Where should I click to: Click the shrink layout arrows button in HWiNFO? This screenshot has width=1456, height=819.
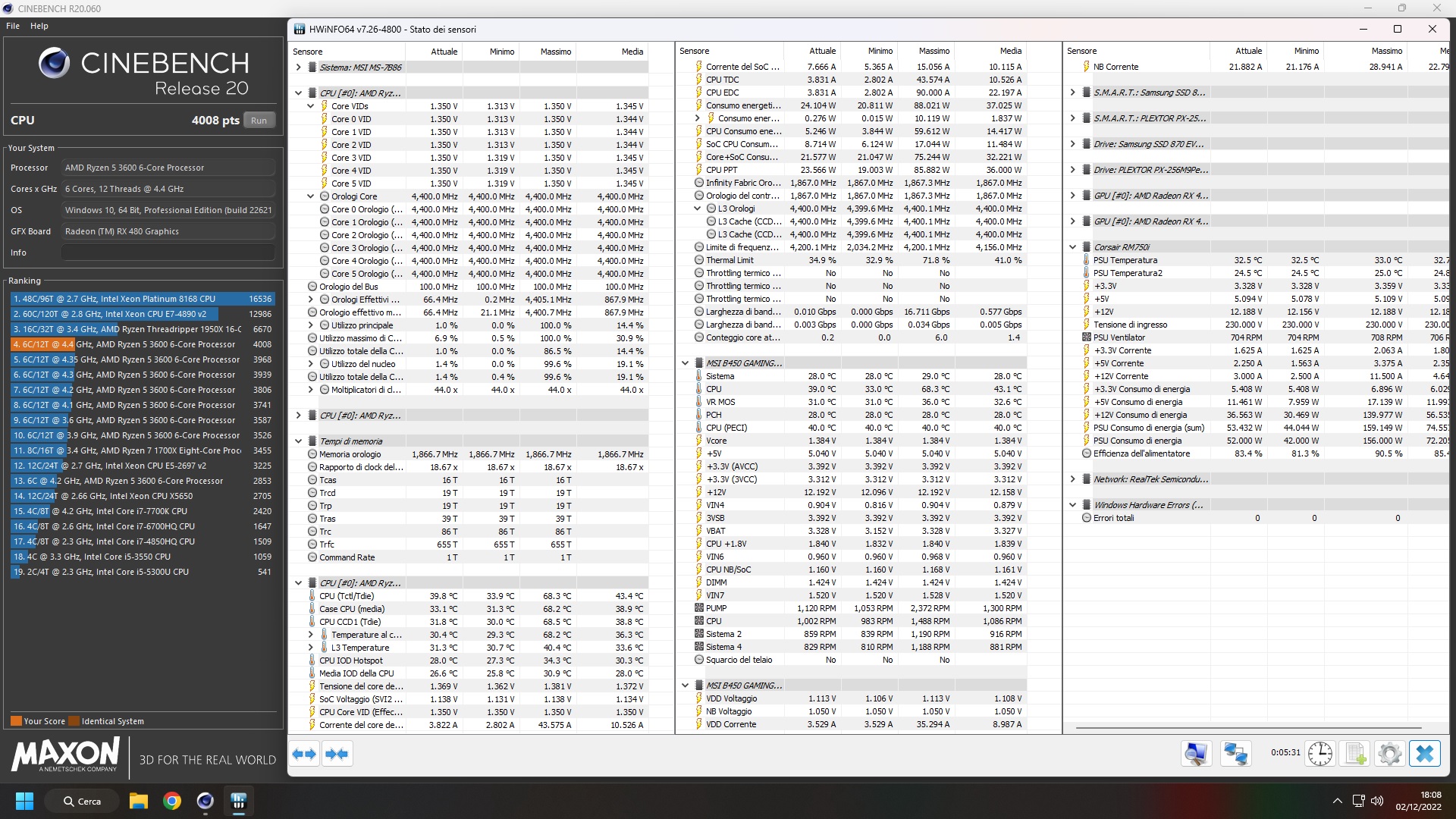coord(336,754)
